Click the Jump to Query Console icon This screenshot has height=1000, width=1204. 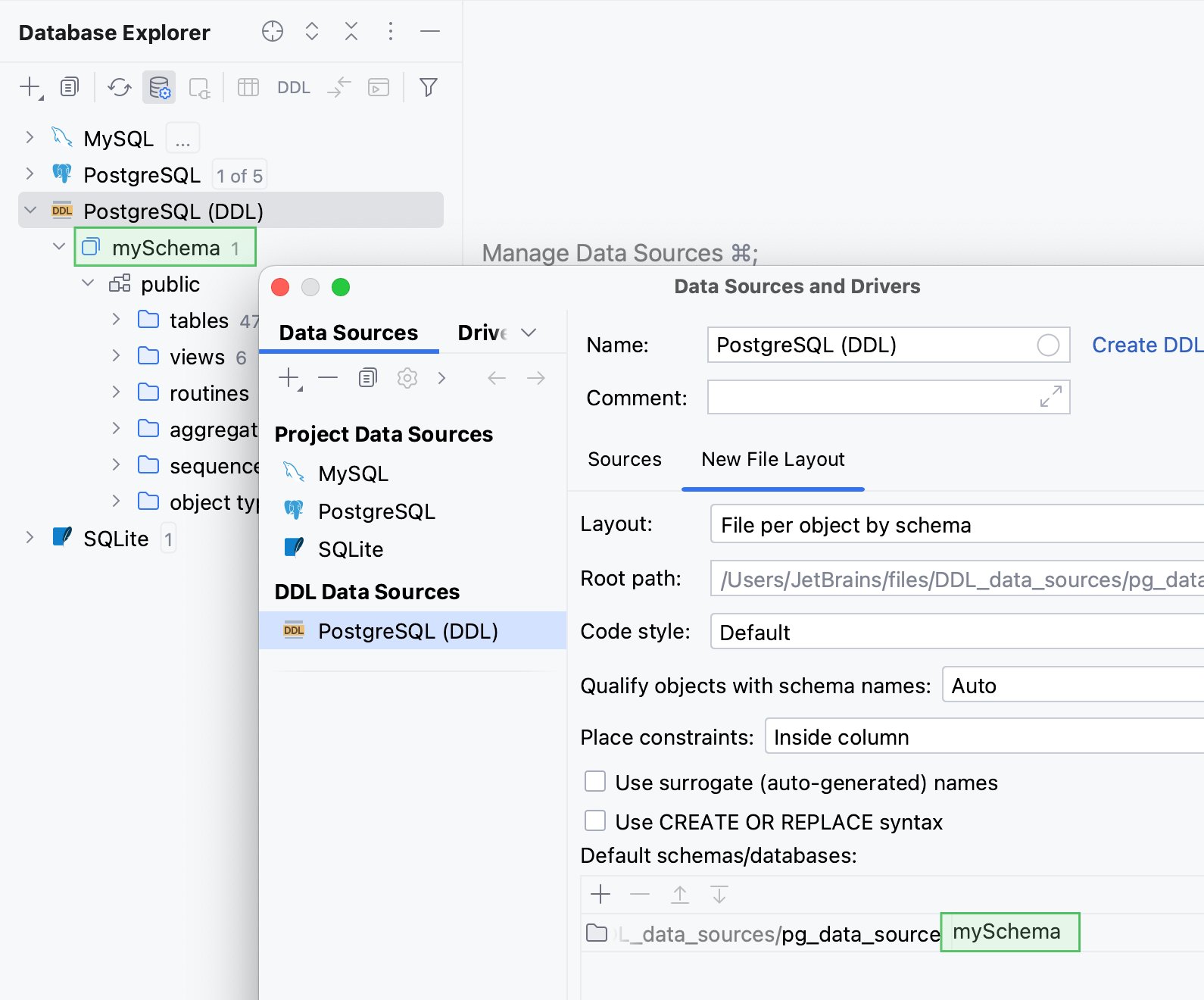[379, 88]
